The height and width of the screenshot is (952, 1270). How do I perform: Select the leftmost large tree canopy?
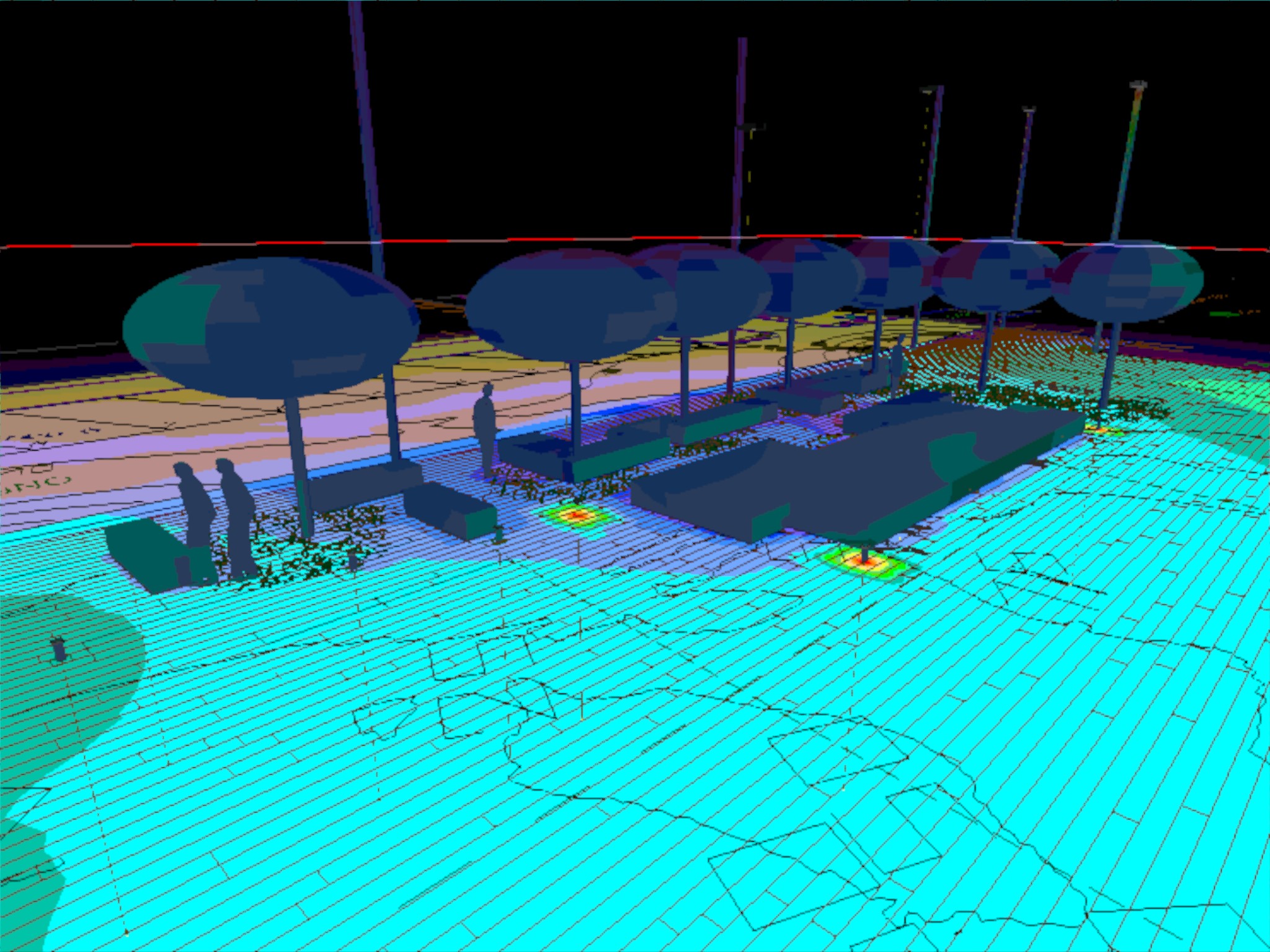pos(271,328)
